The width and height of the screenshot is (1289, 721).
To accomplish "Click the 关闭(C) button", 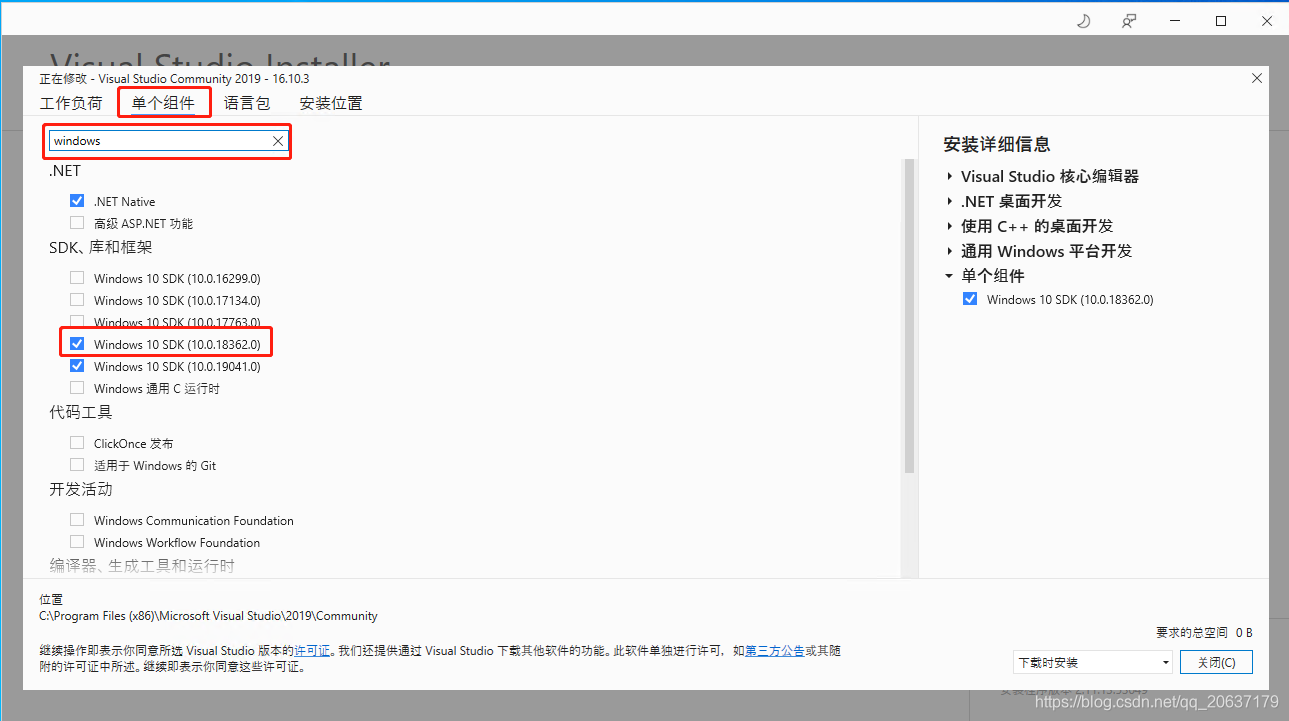I will click(1216, 662).
